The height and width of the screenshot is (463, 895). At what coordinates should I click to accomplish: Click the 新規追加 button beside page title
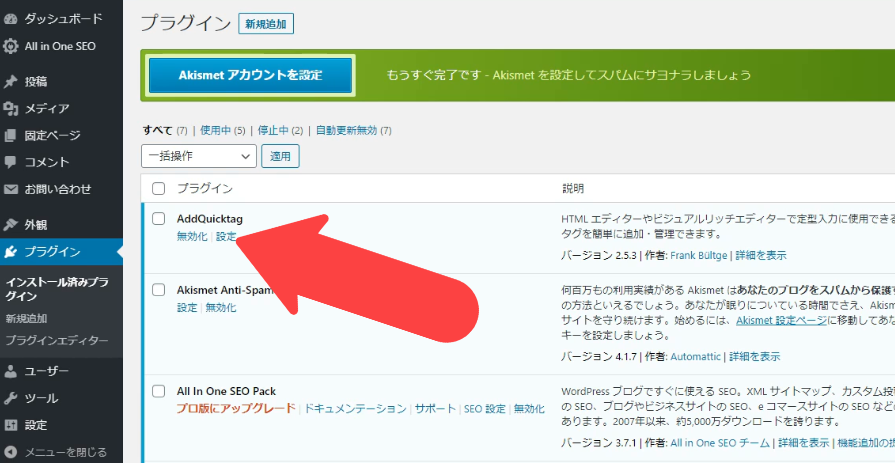266,24
